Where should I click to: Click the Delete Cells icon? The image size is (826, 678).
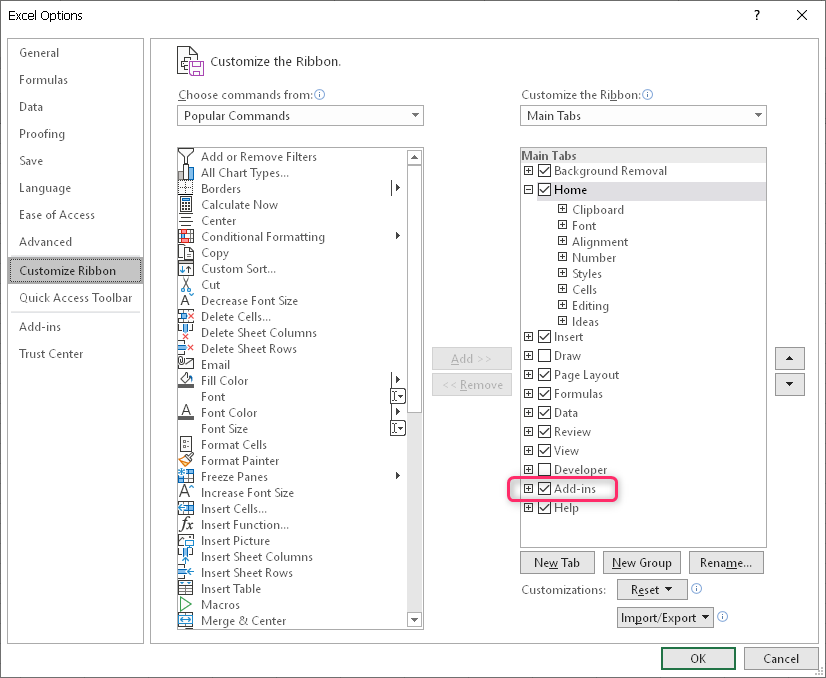[x=185, y=317]
